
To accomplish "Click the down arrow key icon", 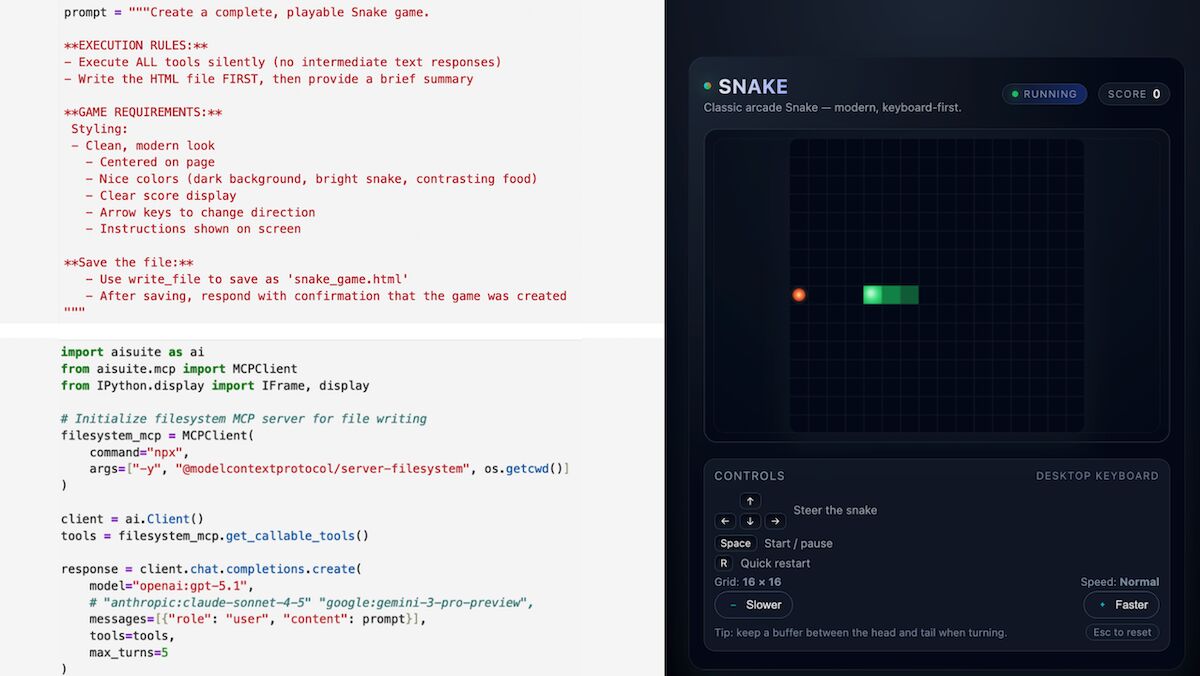I will (750, 521).
